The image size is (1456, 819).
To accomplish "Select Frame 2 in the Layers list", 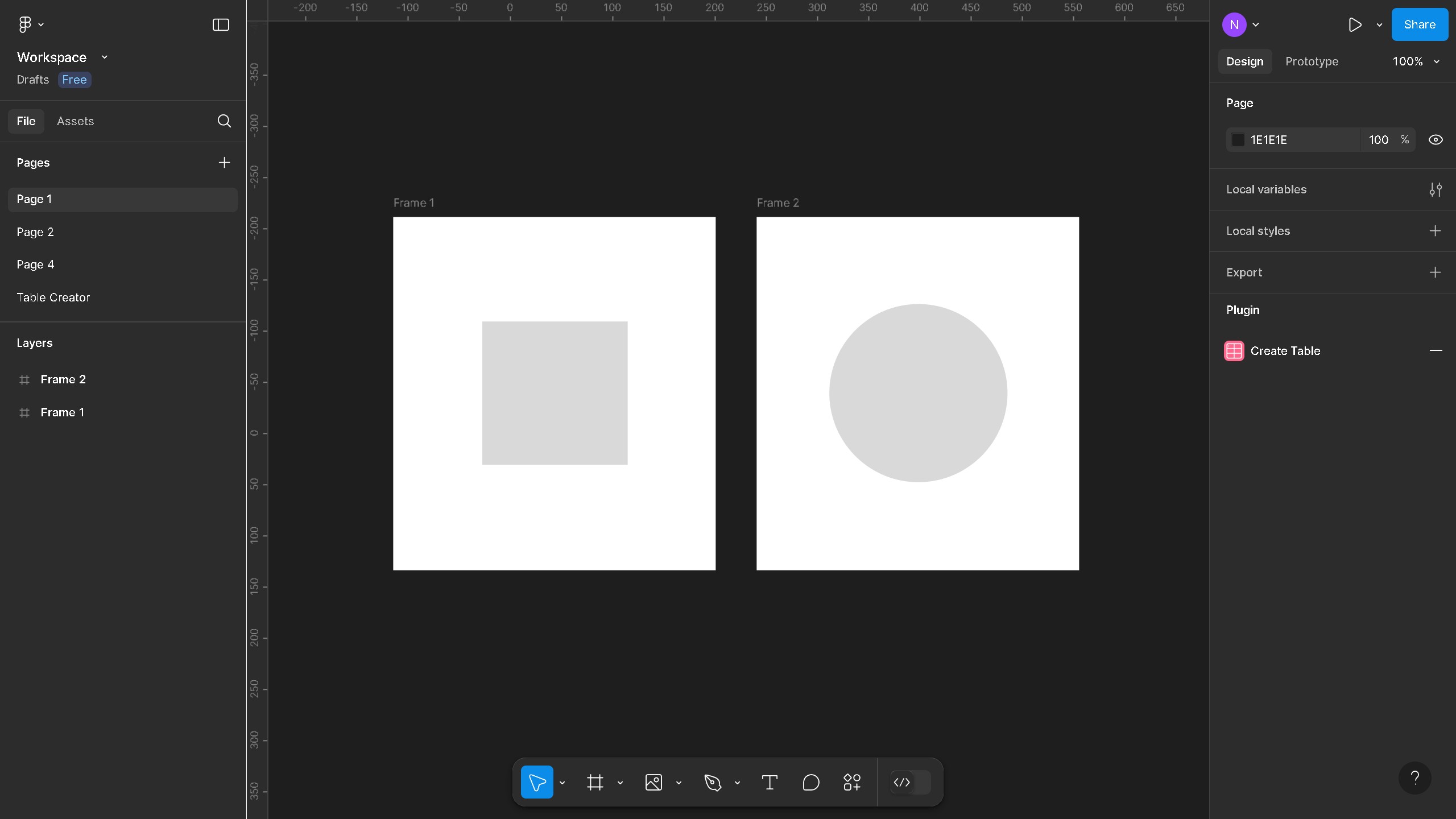I will click(63, 379).
